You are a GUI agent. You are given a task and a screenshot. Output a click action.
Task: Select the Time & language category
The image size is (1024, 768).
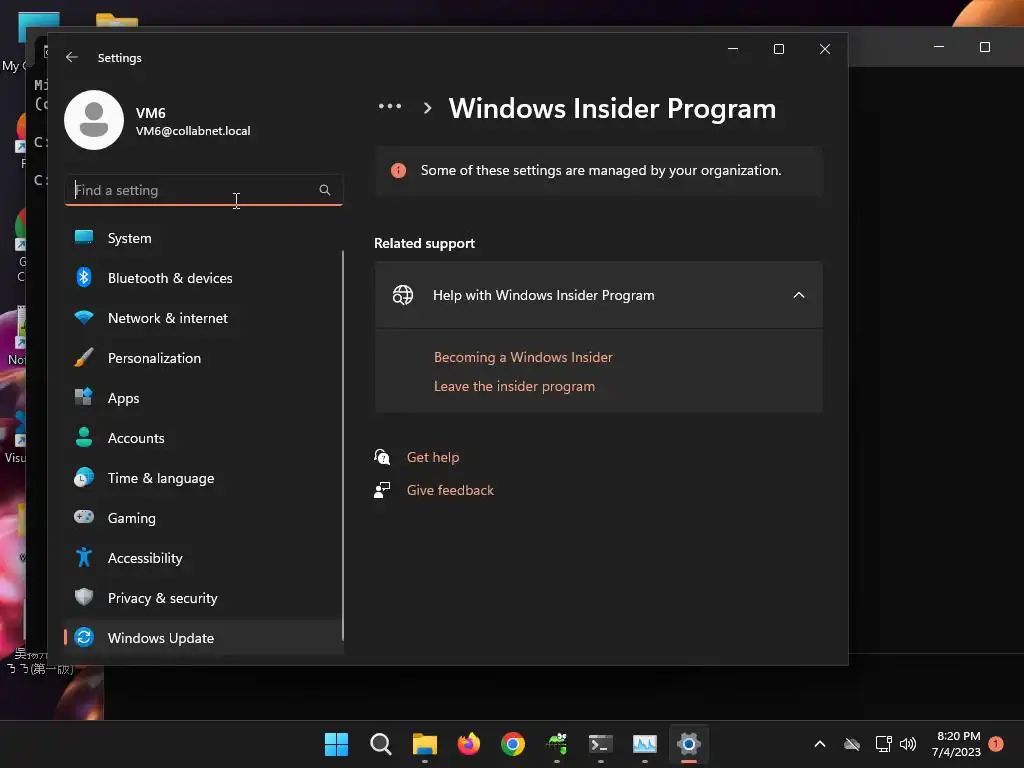(204, 478)
